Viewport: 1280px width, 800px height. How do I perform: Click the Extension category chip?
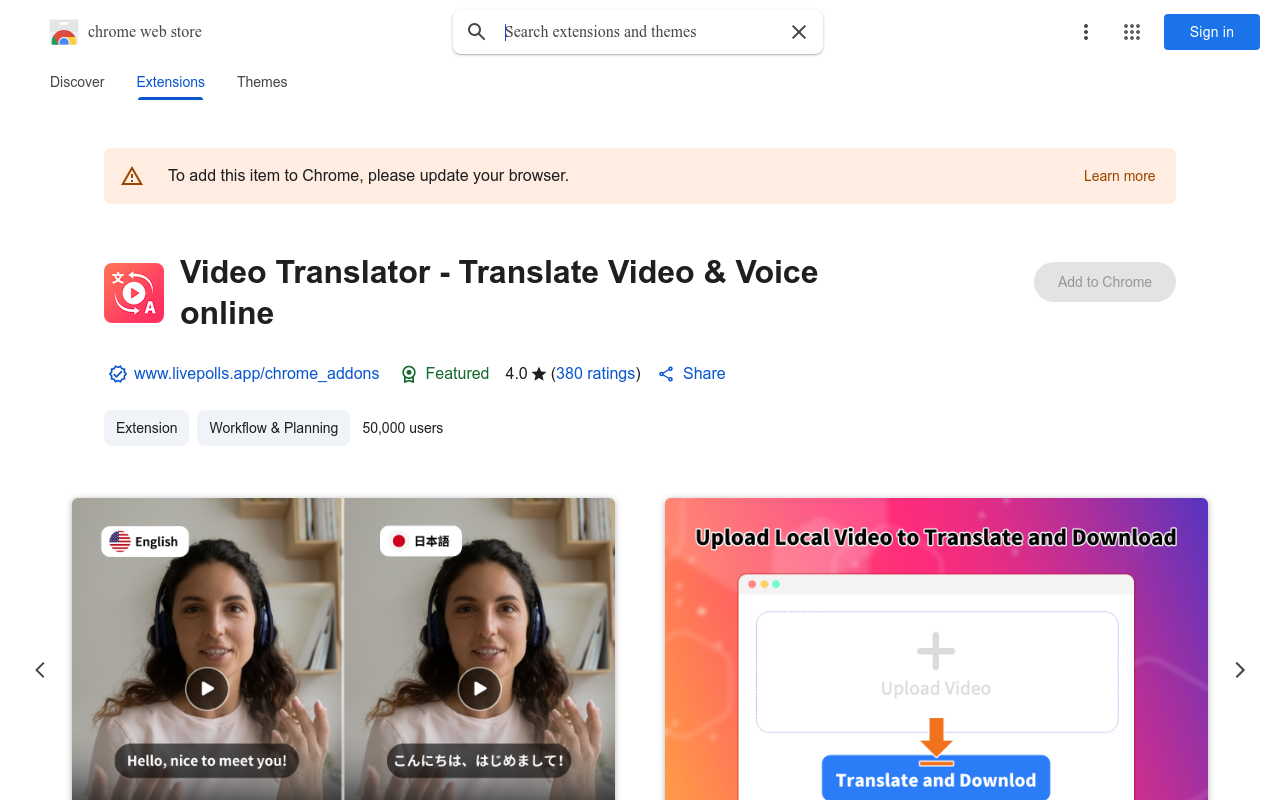click(x=146, y=428)
